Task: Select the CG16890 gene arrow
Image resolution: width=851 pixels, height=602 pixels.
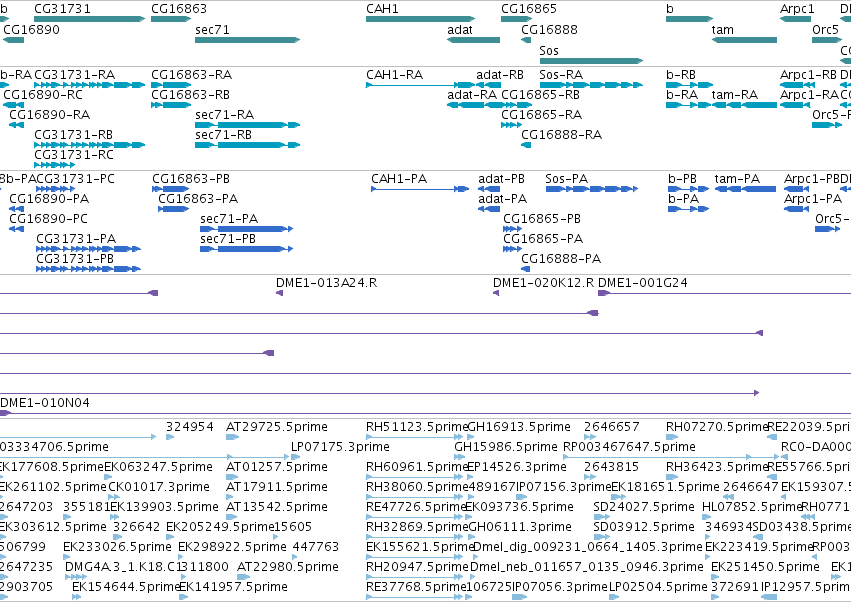Action: pyautogui.click(x=14, y=40)
